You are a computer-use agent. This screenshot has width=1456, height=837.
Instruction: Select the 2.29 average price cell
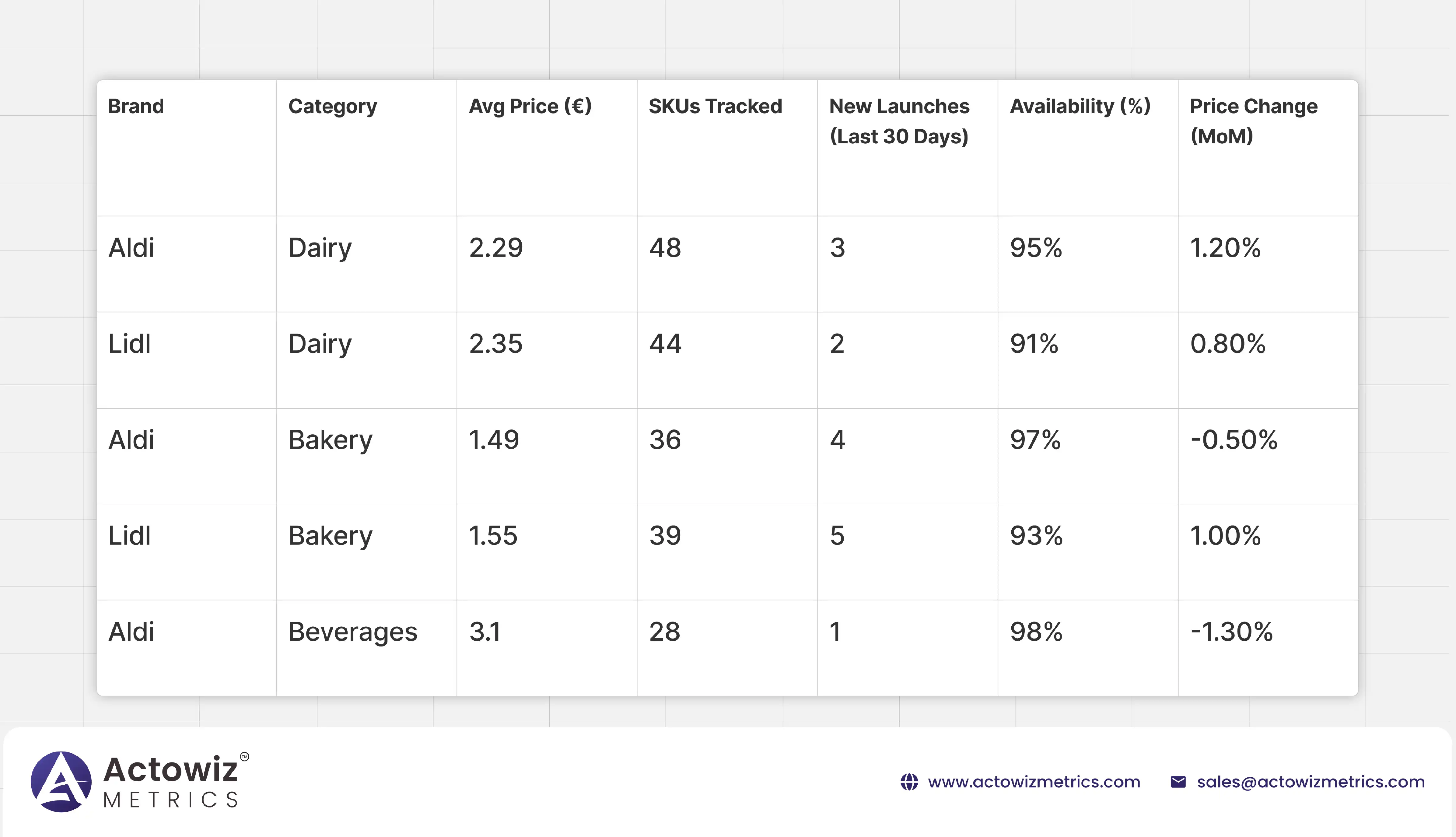pyautogui.click(x=495, y=248)
